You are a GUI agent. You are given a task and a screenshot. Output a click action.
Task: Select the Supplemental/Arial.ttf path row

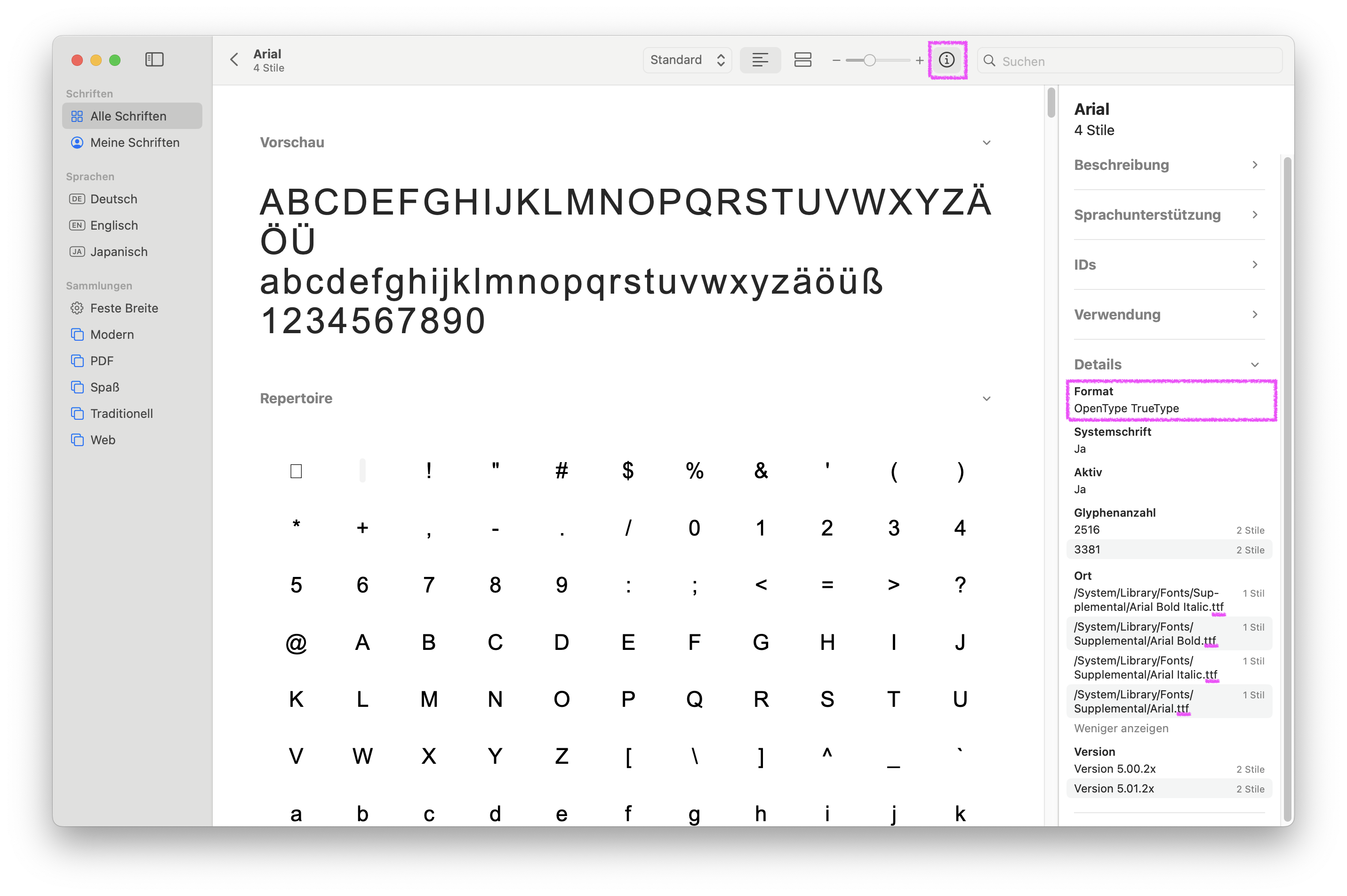pyautogui.click(x=1169, y=701)
